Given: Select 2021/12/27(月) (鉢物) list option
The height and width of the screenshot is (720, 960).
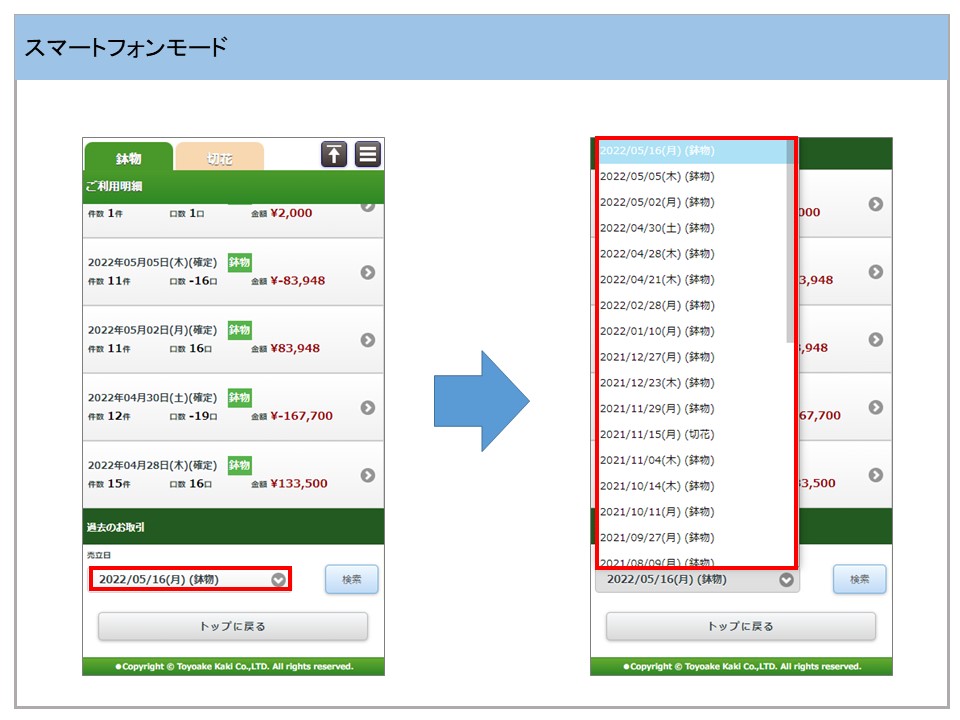Looking at the screenshot, I should click(657, 357).
